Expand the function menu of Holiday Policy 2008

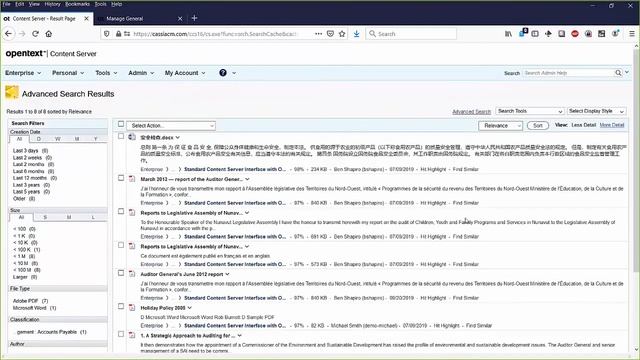(x=189, y=308)
